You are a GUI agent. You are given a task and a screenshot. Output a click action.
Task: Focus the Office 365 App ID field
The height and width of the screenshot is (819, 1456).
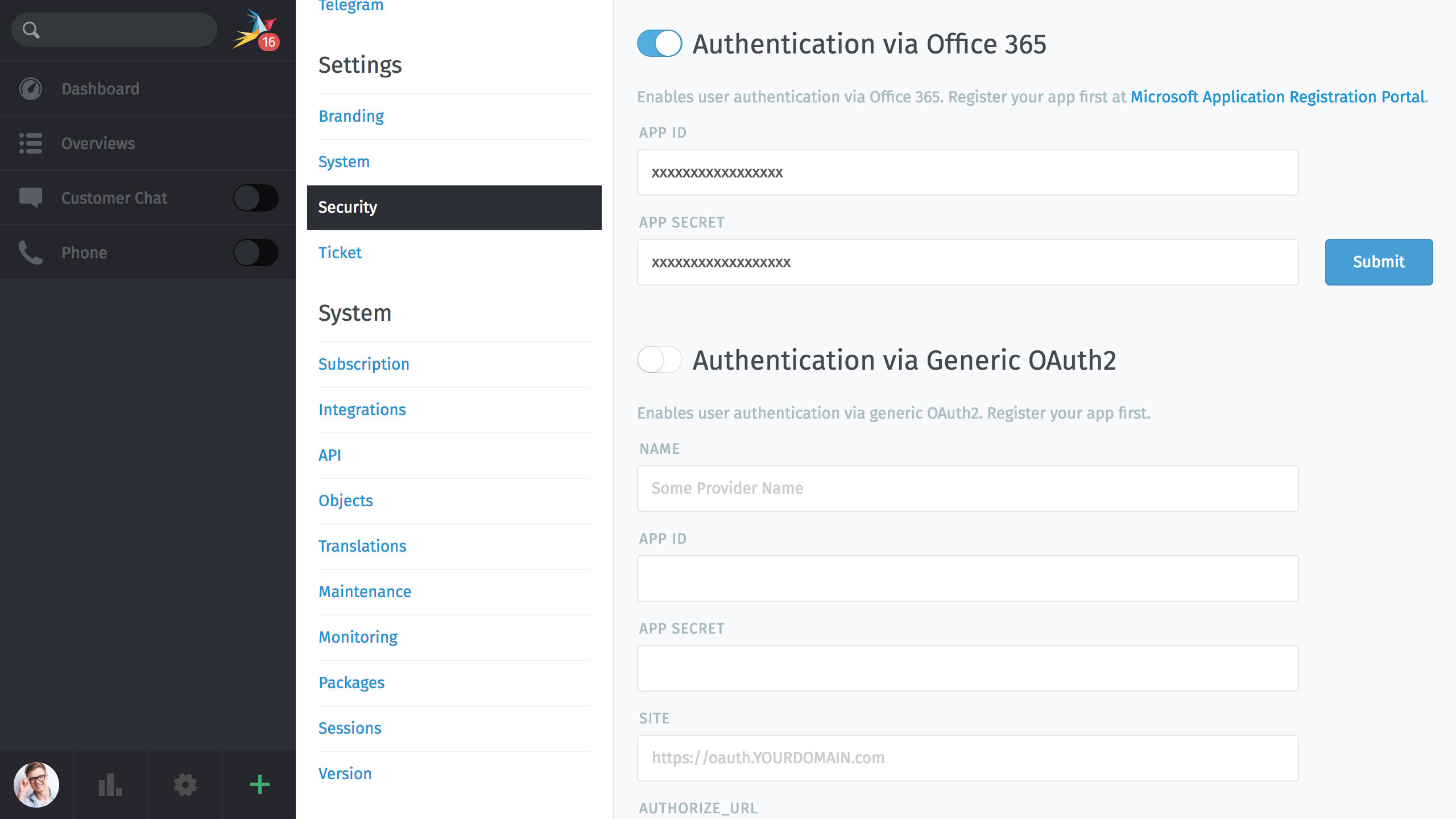pos(967,172)
